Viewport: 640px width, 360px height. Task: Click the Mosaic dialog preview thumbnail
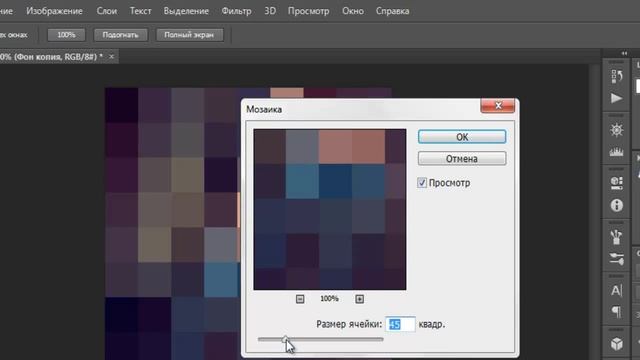pos(330,209)
